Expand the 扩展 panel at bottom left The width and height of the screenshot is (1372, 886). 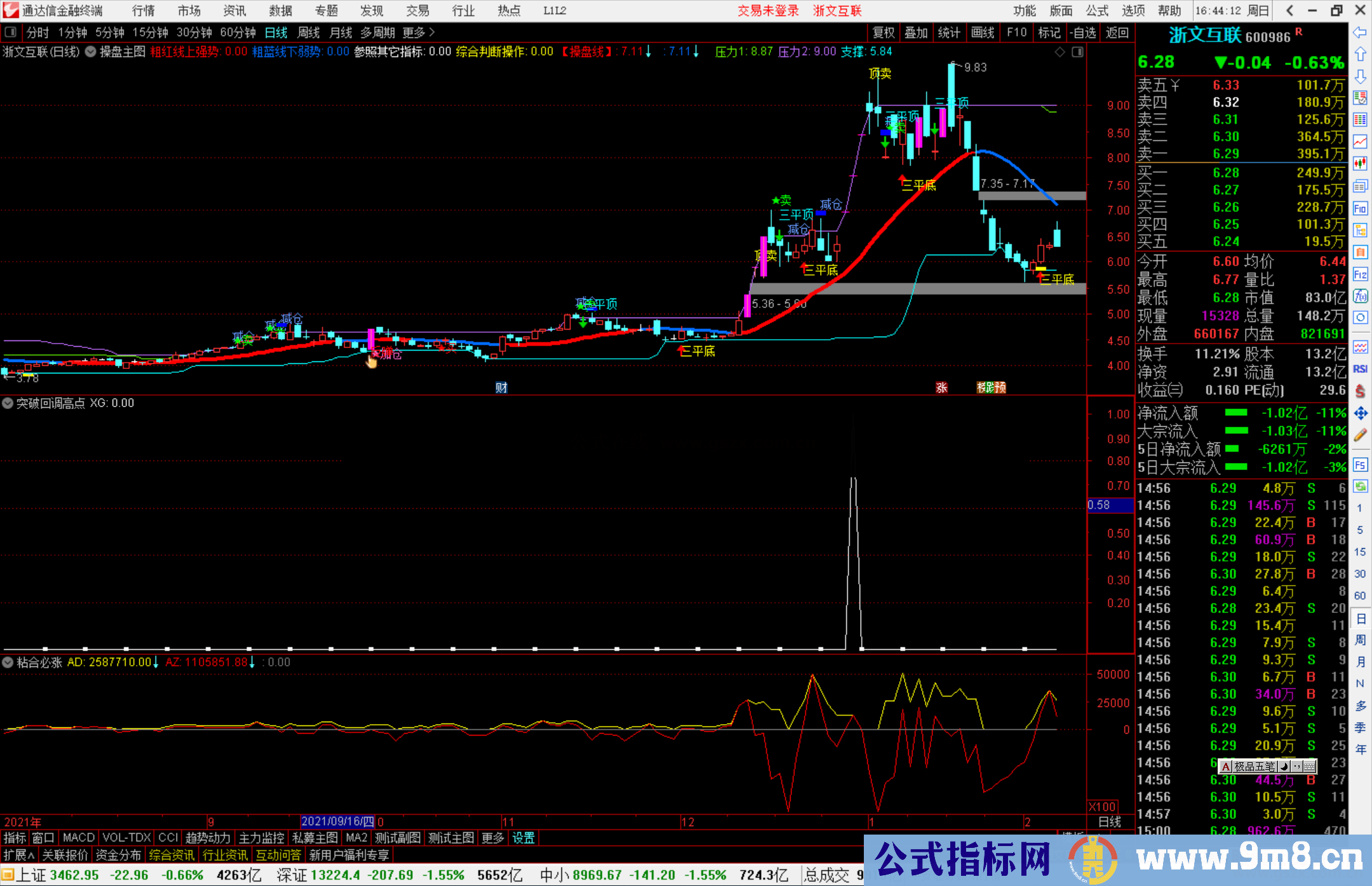[x=18, y=855]
